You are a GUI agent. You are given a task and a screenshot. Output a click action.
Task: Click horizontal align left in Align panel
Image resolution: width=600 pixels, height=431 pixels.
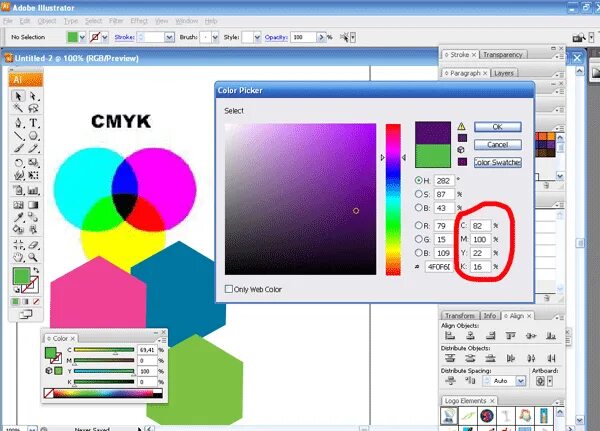tap(450, 336)
